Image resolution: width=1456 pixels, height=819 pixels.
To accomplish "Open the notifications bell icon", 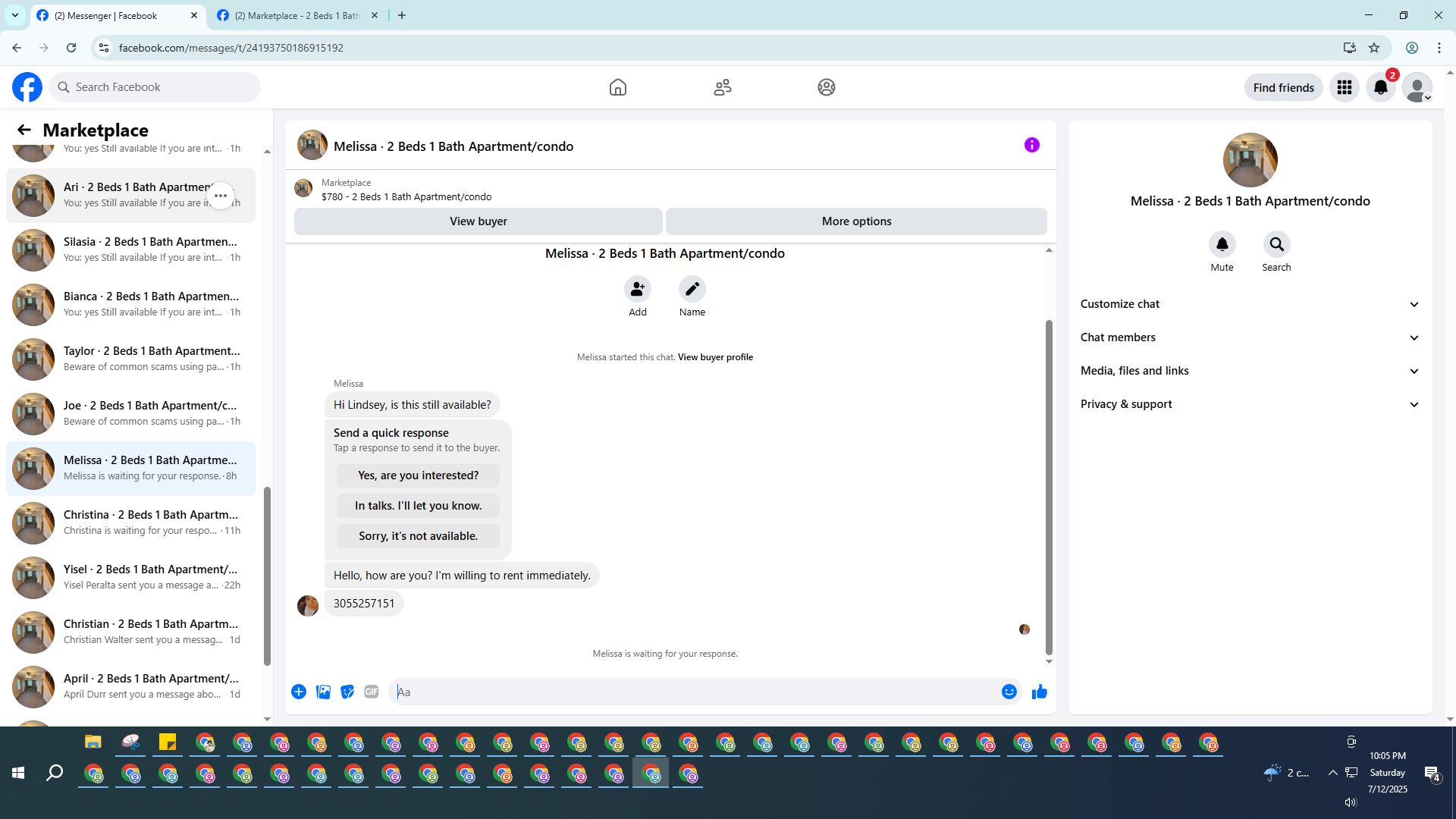I will [x=1380, y=87].
